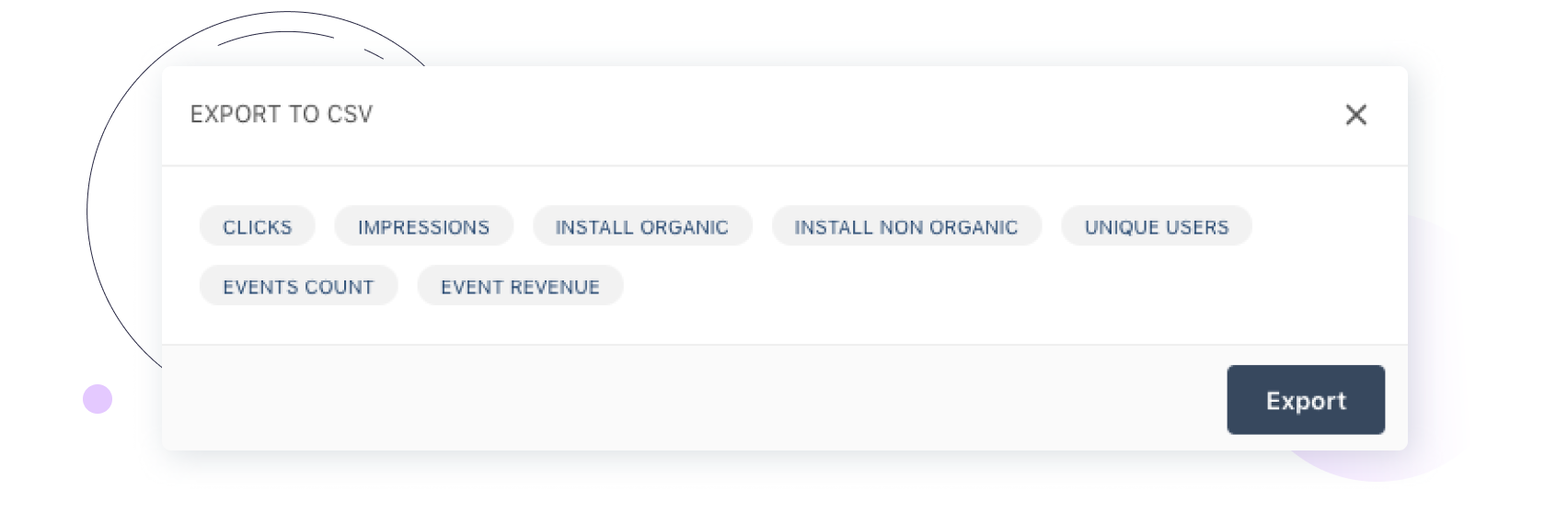This screenshot has height=513, width=1568.
Task: Toggle the CLICKS metric chip
Action: 257,227
